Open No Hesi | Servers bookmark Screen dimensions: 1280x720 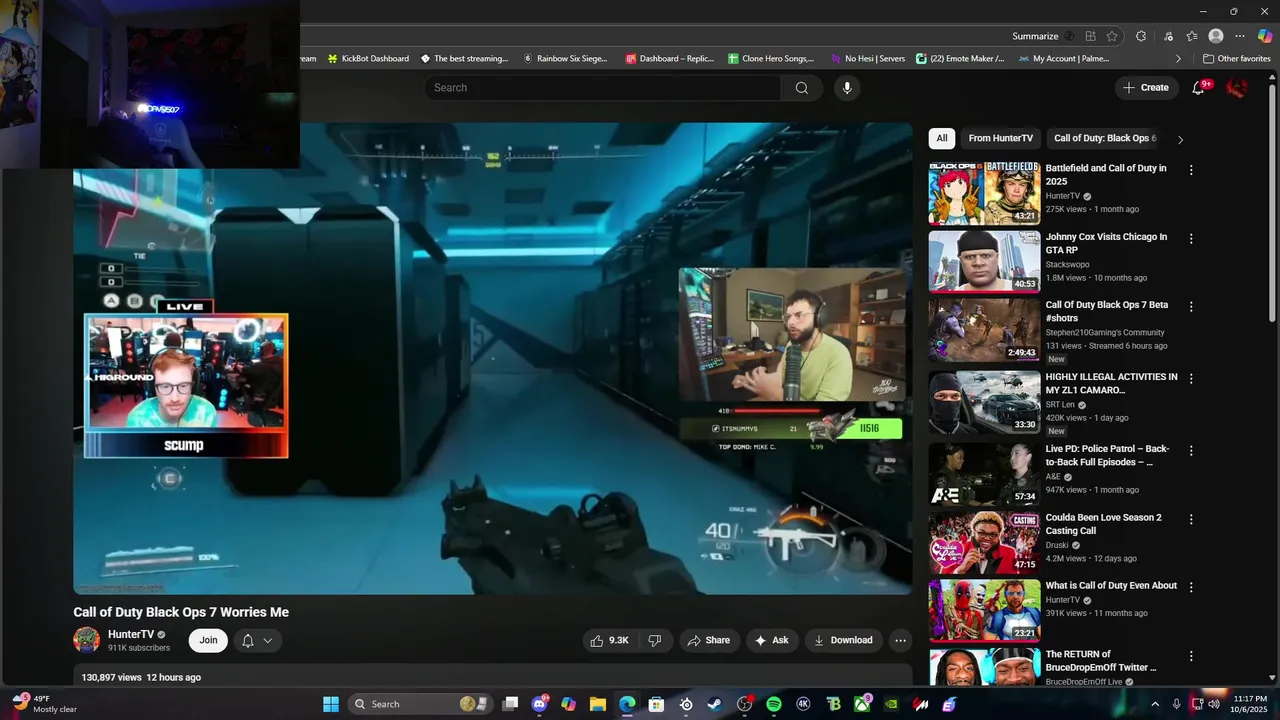click(x=866, y=59)
